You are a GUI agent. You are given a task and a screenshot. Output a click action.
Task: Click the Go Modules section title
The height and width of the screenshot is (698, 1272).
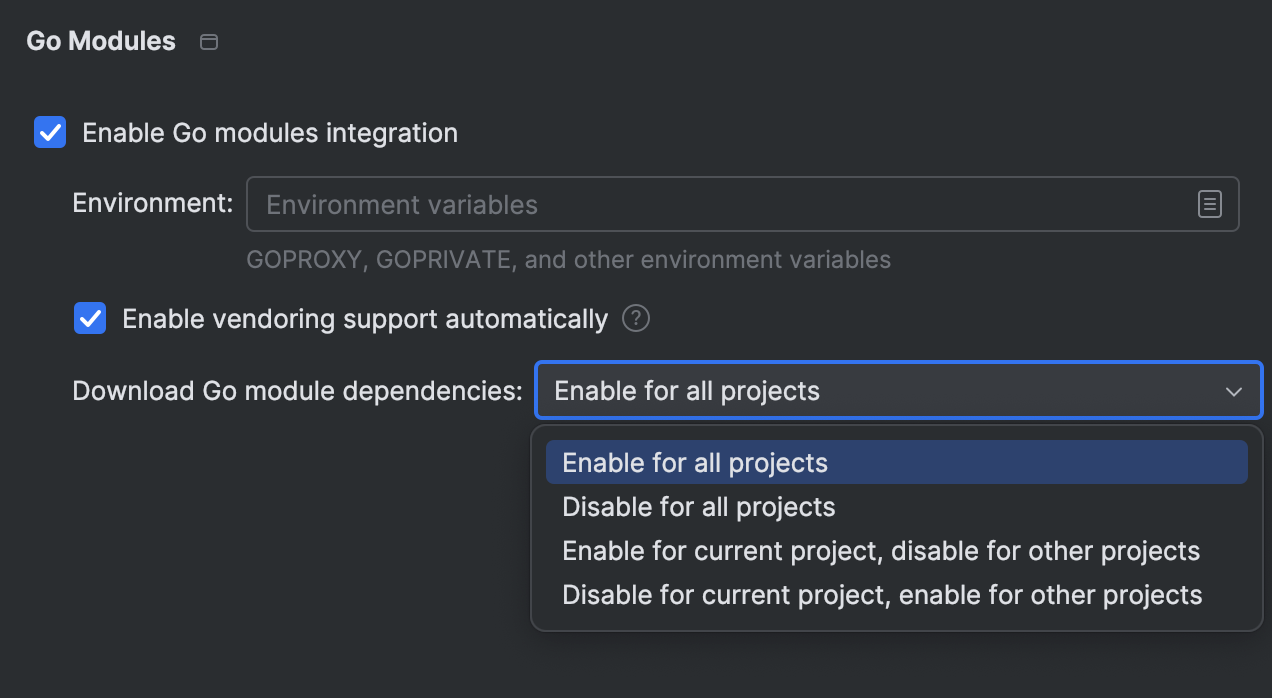click(x=100, y=41)
